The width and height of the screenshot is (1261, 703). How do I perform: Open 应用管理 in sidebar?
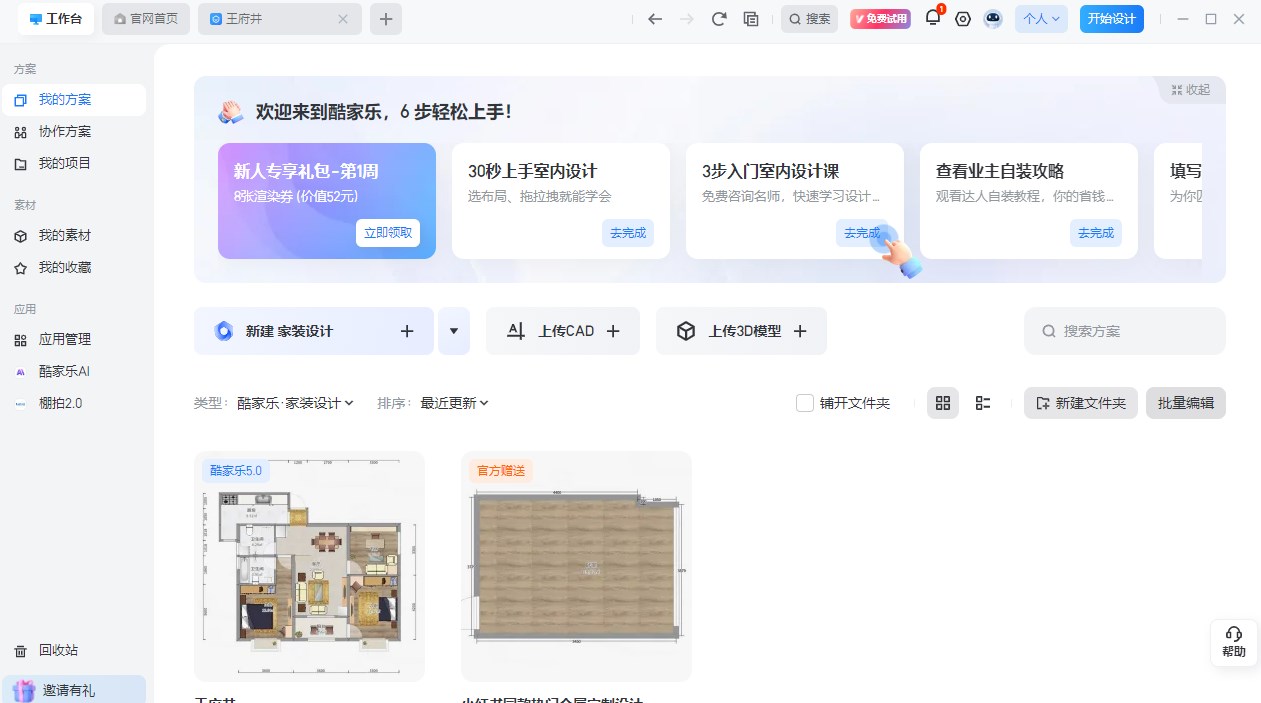tap(74, 340)
